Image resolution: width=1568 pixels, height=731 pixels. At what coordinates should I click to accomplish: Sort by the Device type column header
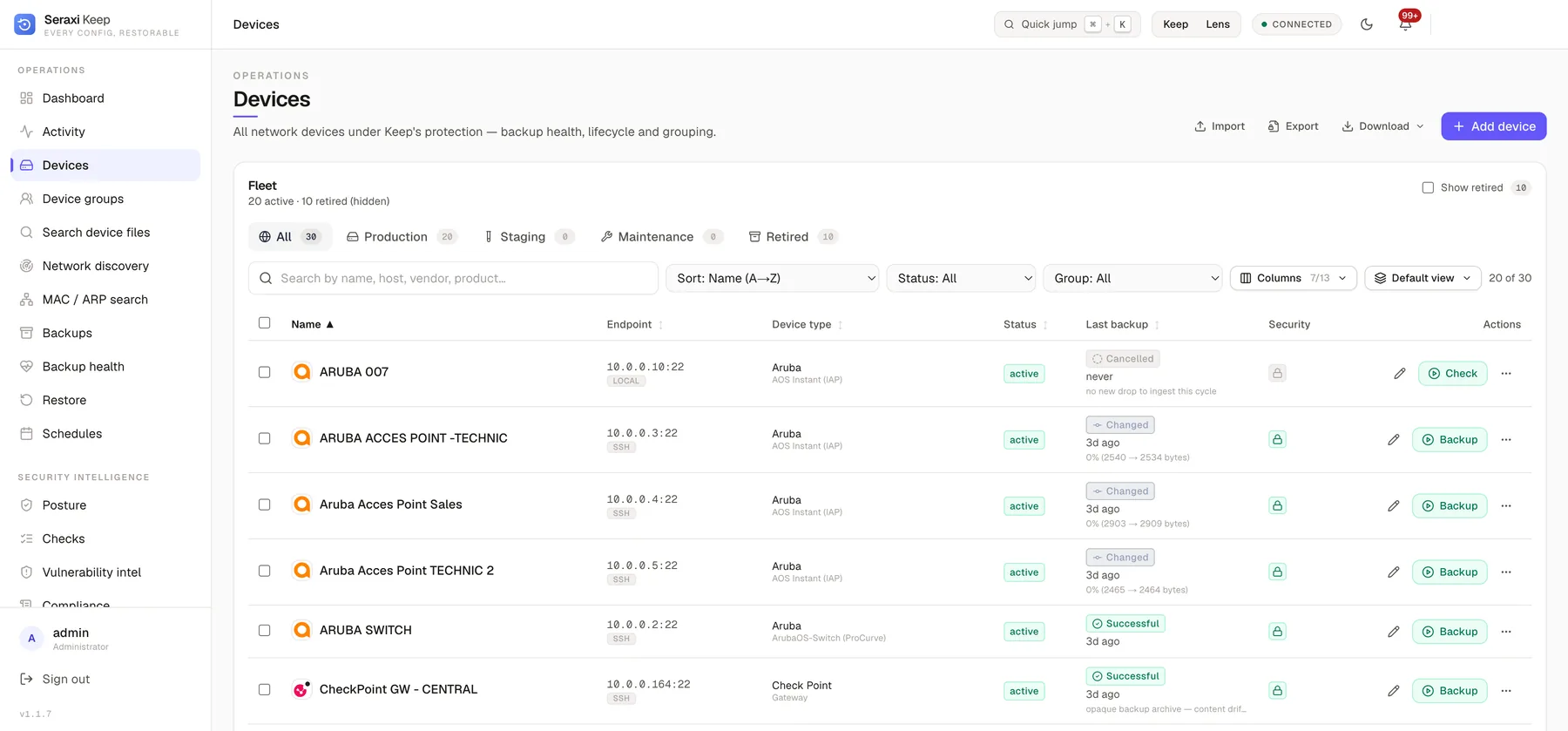[808, 325]
